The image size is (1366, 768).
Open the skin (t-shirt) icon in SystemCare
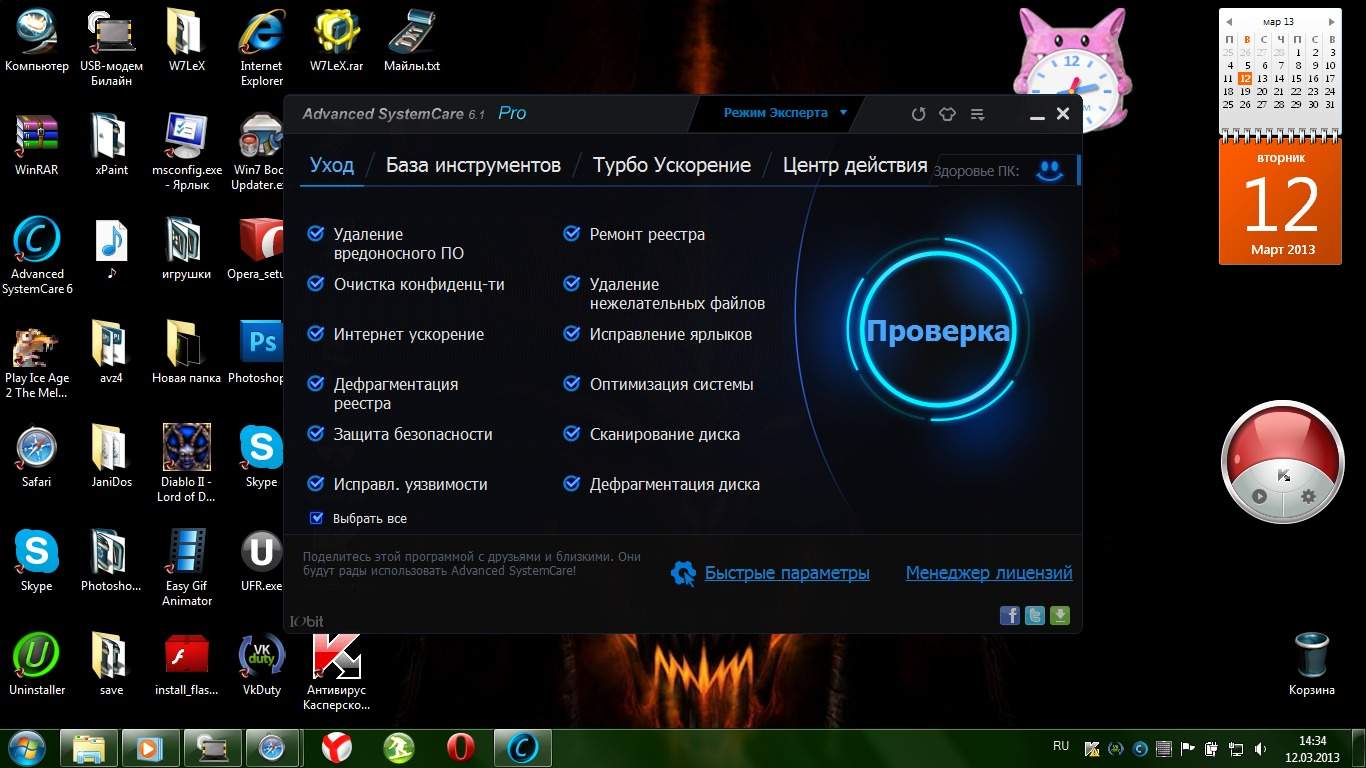[x=947, y=114]
